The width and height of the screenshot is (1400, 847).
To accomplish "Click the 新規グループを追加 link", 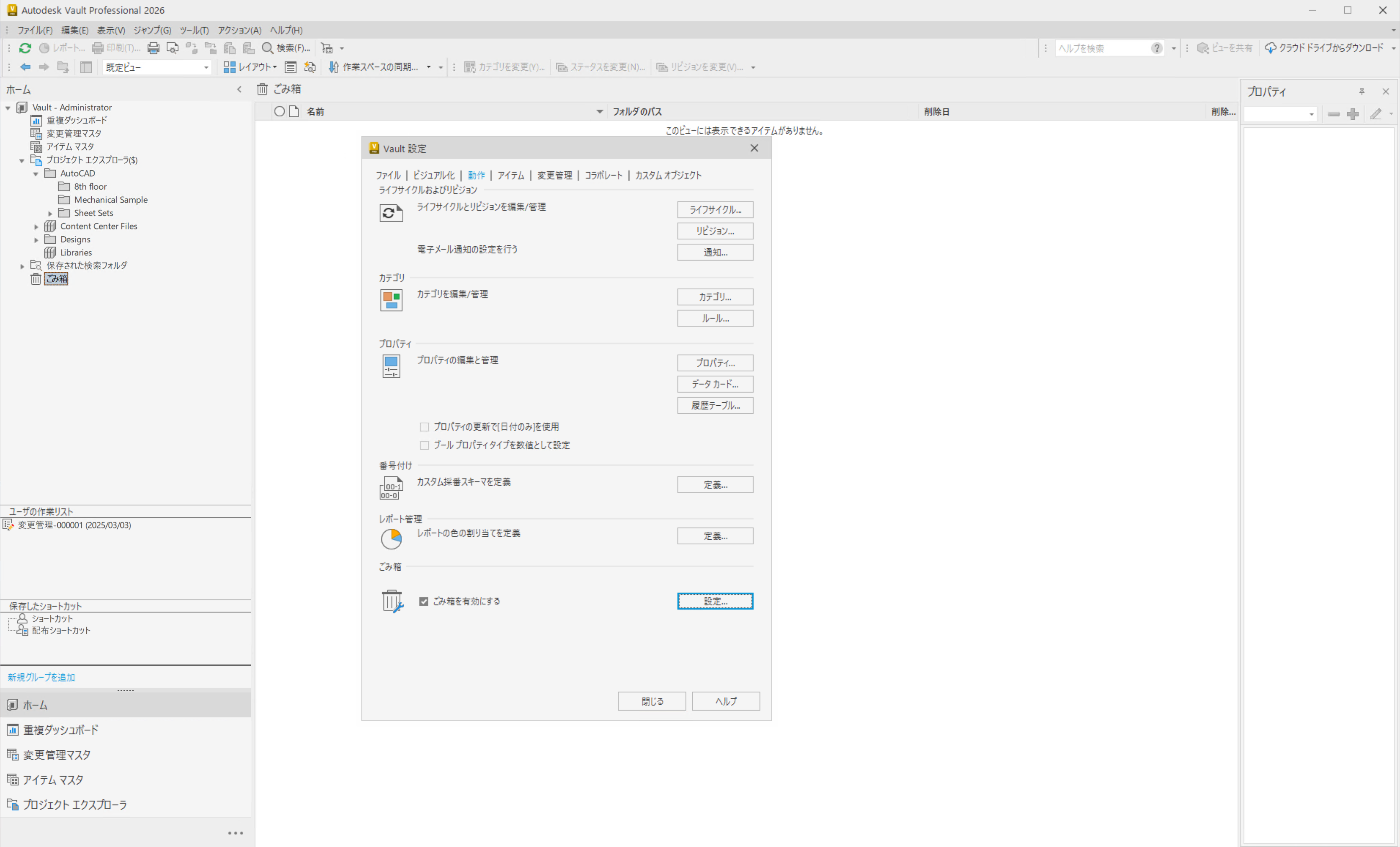I will click(x=41, y=677).
